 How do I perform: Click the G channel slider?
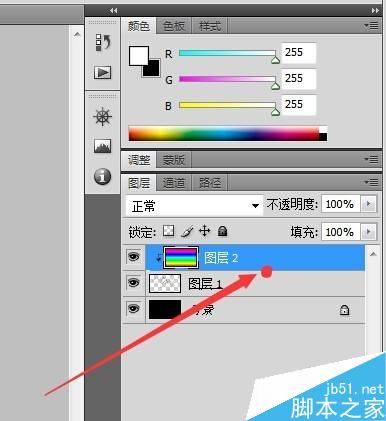[x=228, y=79]
